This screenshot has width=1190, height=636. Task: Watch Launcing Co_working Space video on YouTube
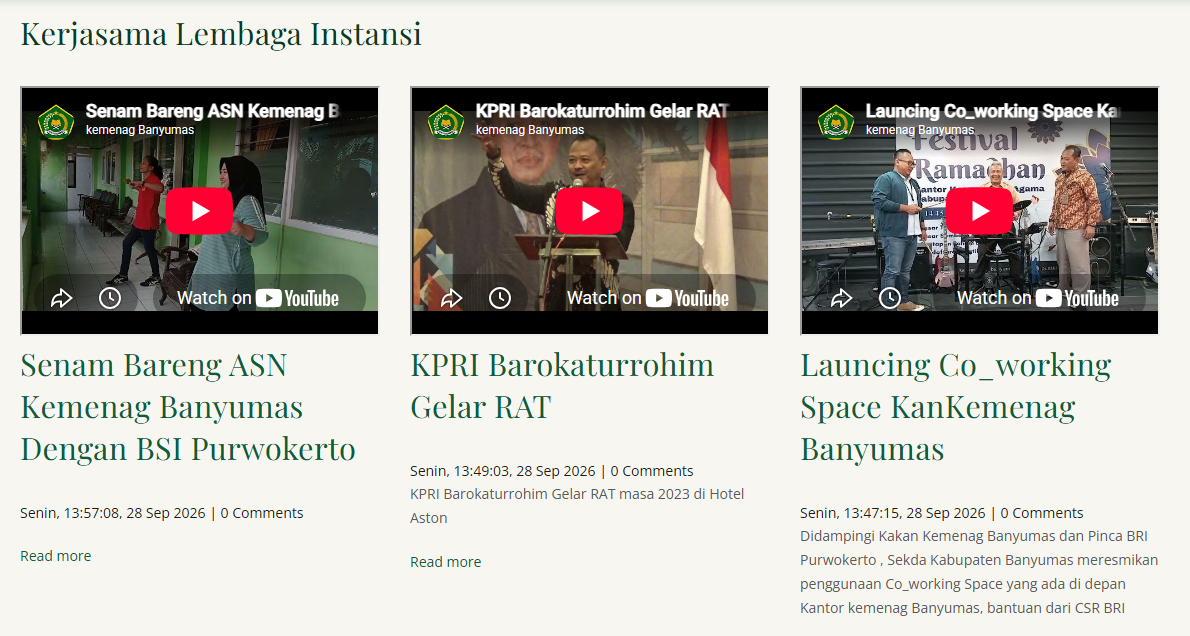click(x=1038, y=298)
